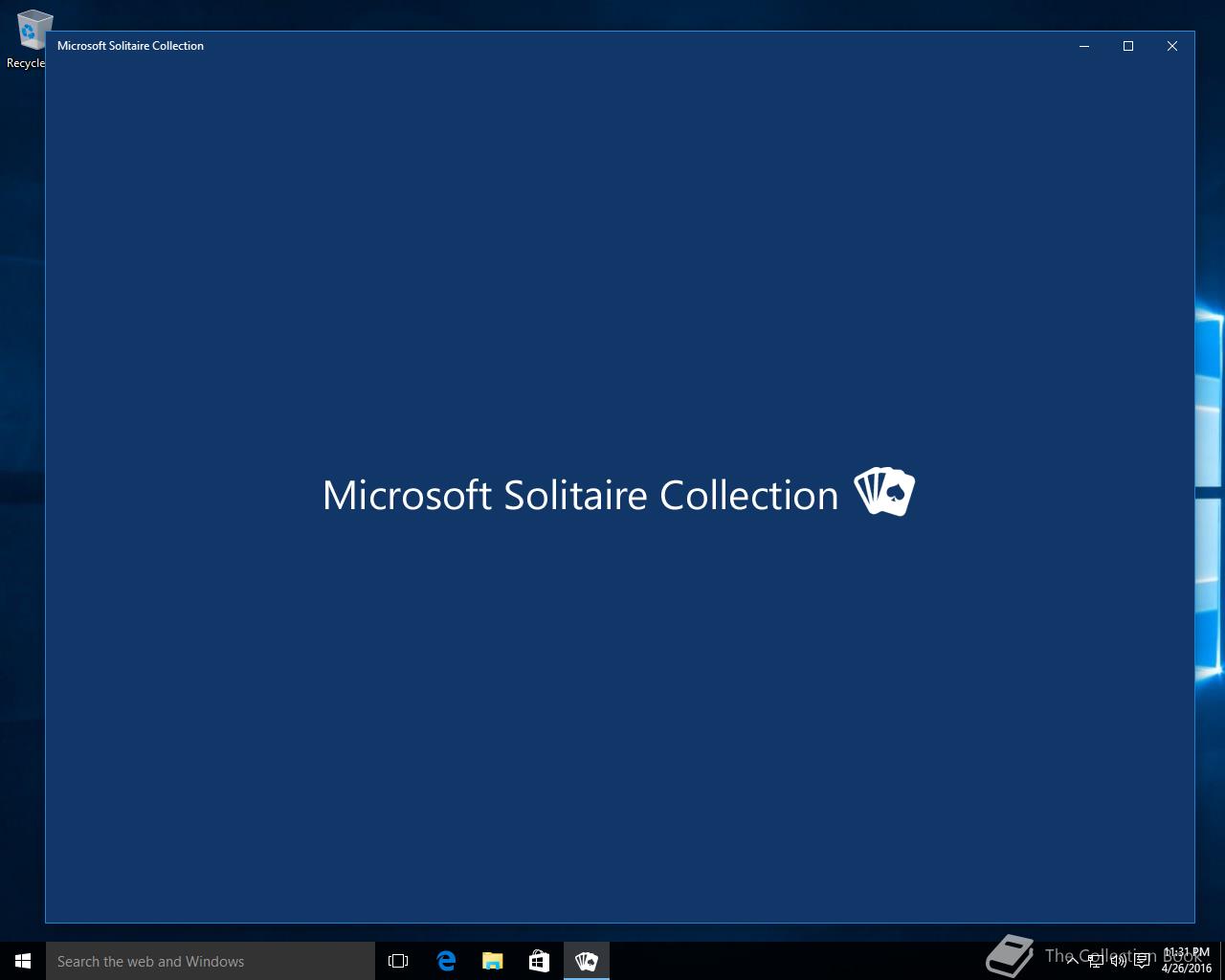This screenshot has height=980, width=1225.
Task: Open the Action Center notifications icon
Action: tap(1142, 961)
